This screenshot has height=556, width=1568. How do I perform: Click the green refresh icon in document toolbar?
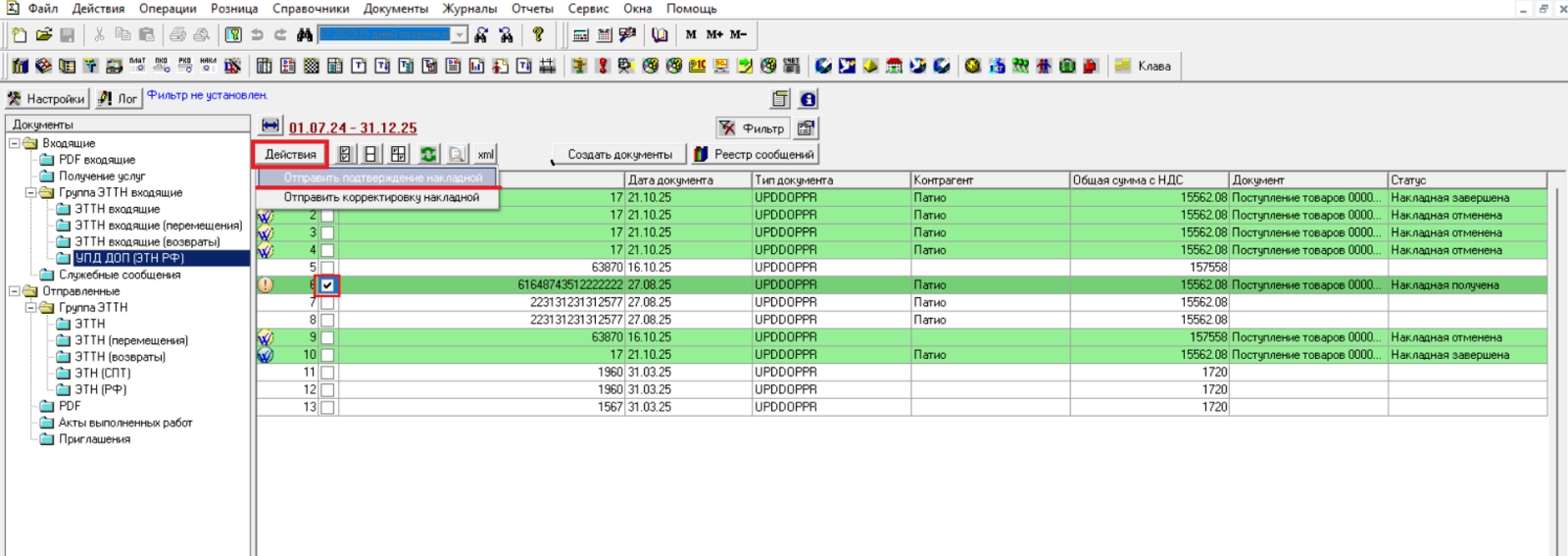click(428, 154)
